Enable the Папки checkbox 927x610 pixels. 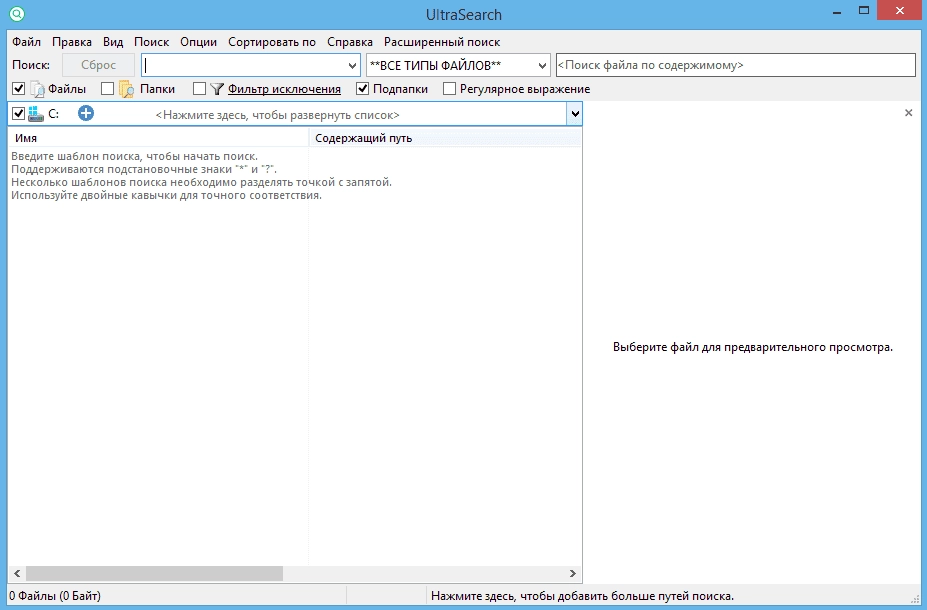(107, 89)
